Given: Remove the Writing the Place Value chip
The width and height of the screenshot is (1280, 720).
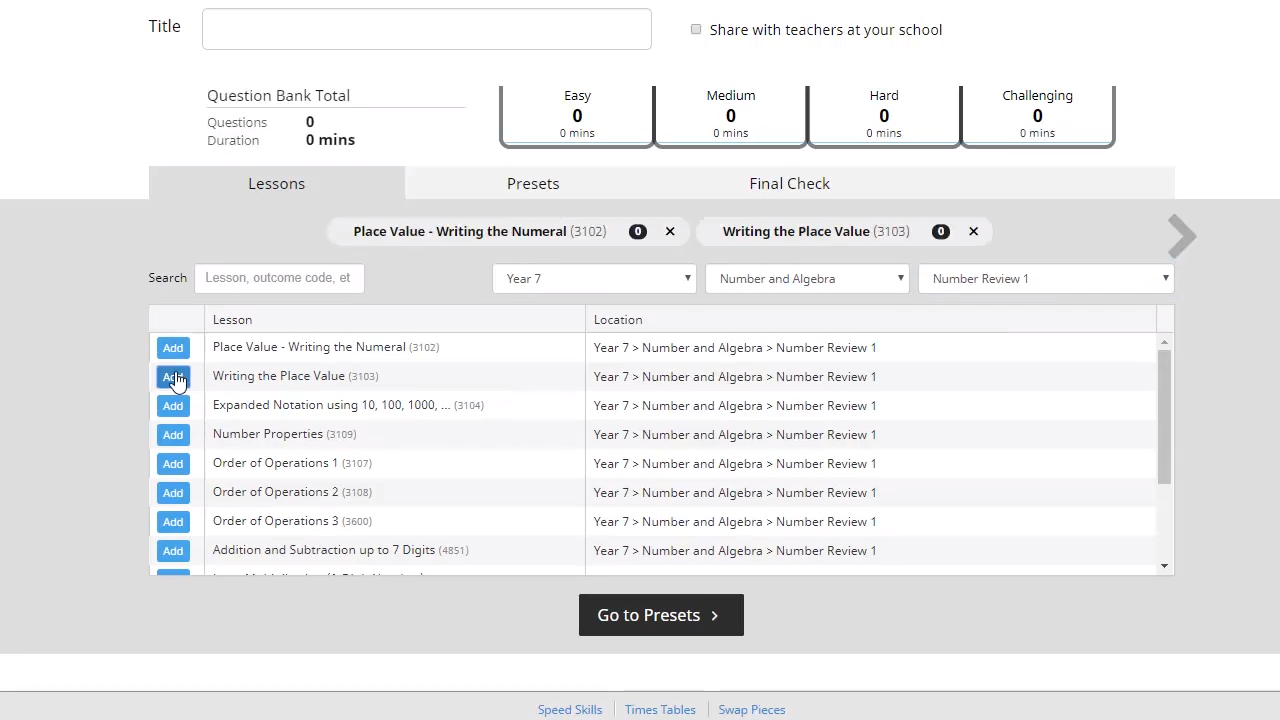Looking at the screenshot, I should coord(973,231).
